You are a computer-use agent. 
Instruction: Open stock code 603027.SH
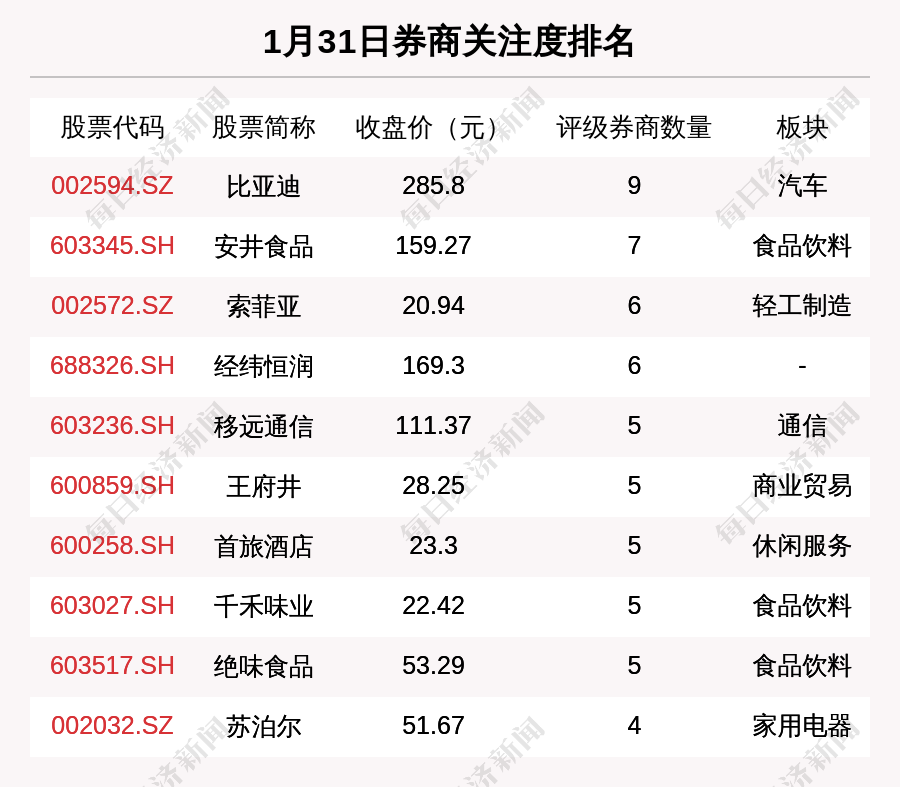[x=112, y=606]
